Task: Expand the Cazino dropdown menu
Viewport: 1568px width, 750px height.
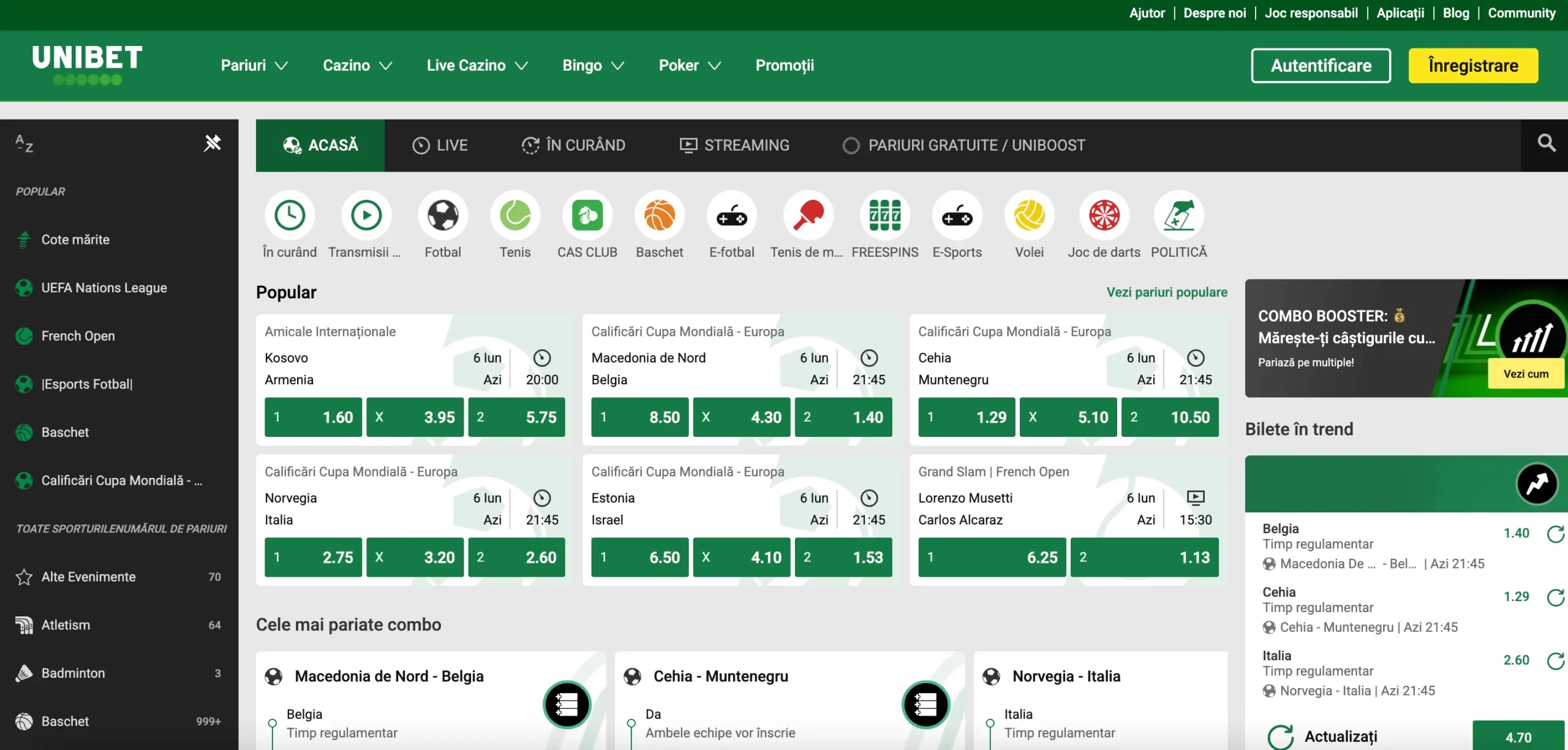Action: [358, 65]
